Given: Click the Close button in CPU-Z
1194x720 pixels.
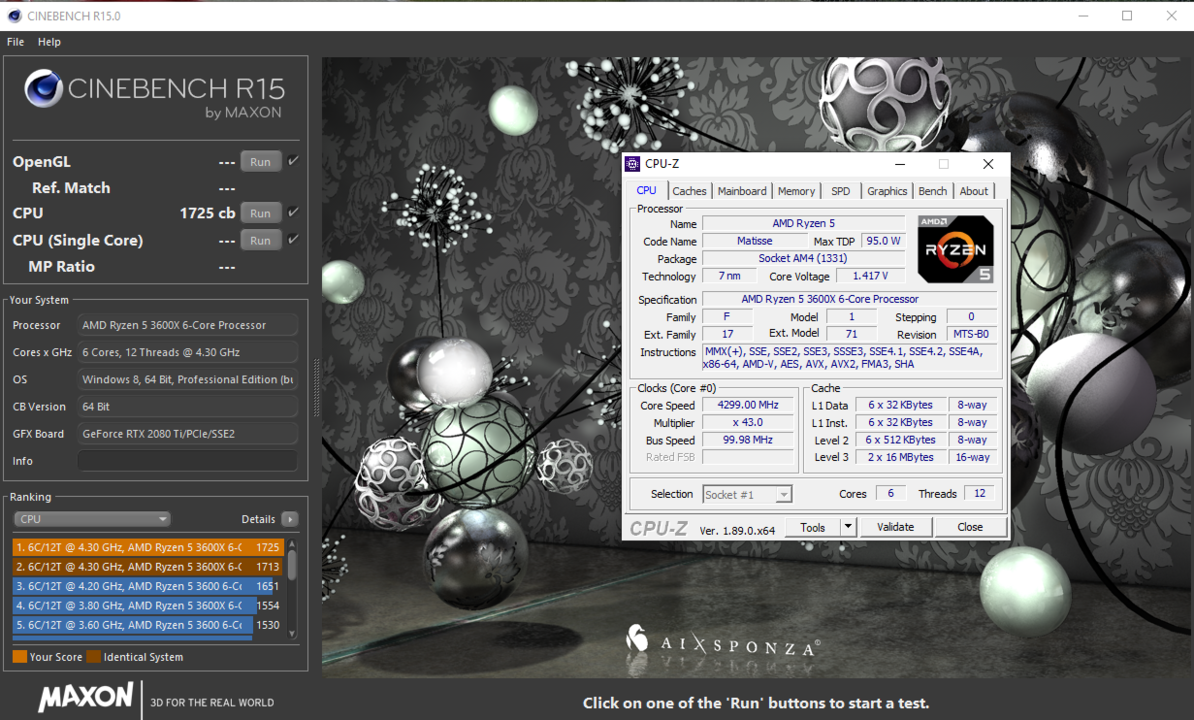Looking at the screenshot, I should coord(970,527).
